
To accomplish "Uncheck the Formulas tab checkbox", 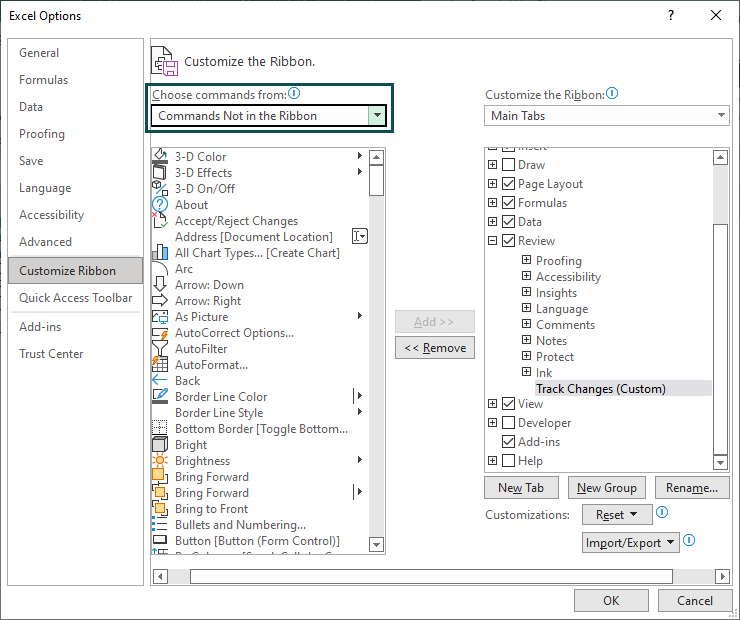I will click(508, 202).
